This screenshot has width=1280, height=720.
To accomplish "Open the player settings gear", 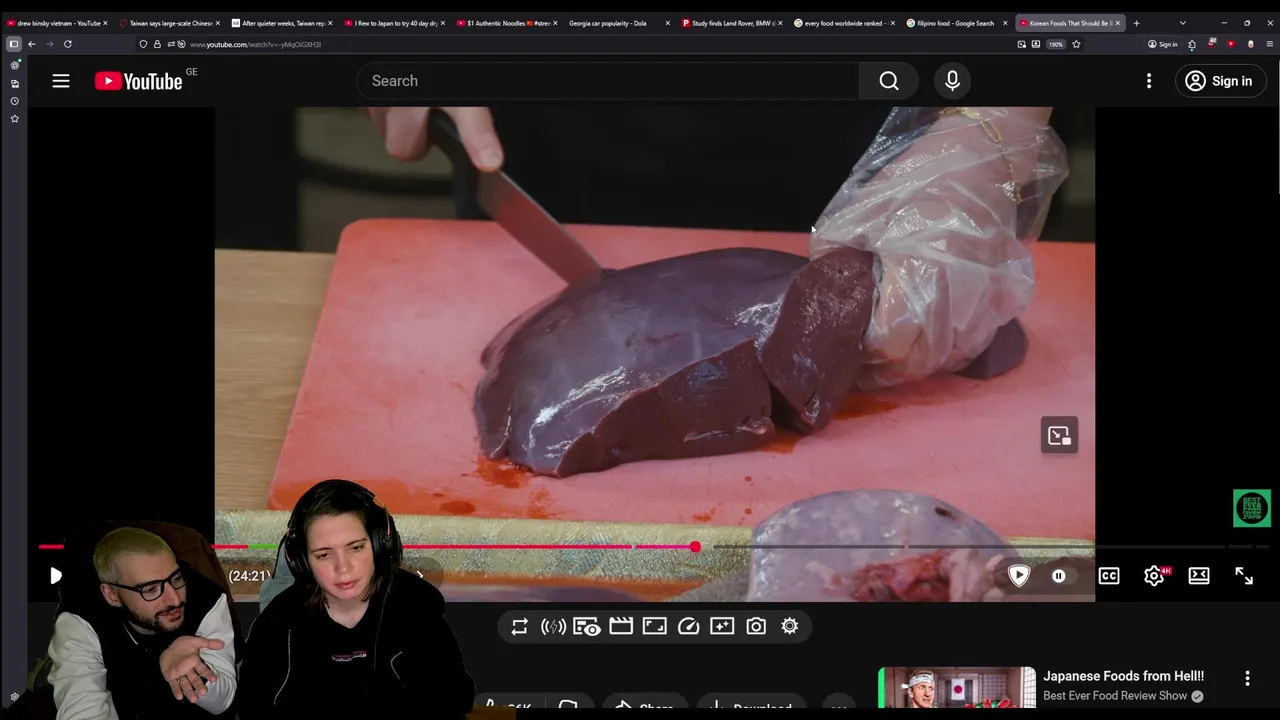I will coord(1154,576).
